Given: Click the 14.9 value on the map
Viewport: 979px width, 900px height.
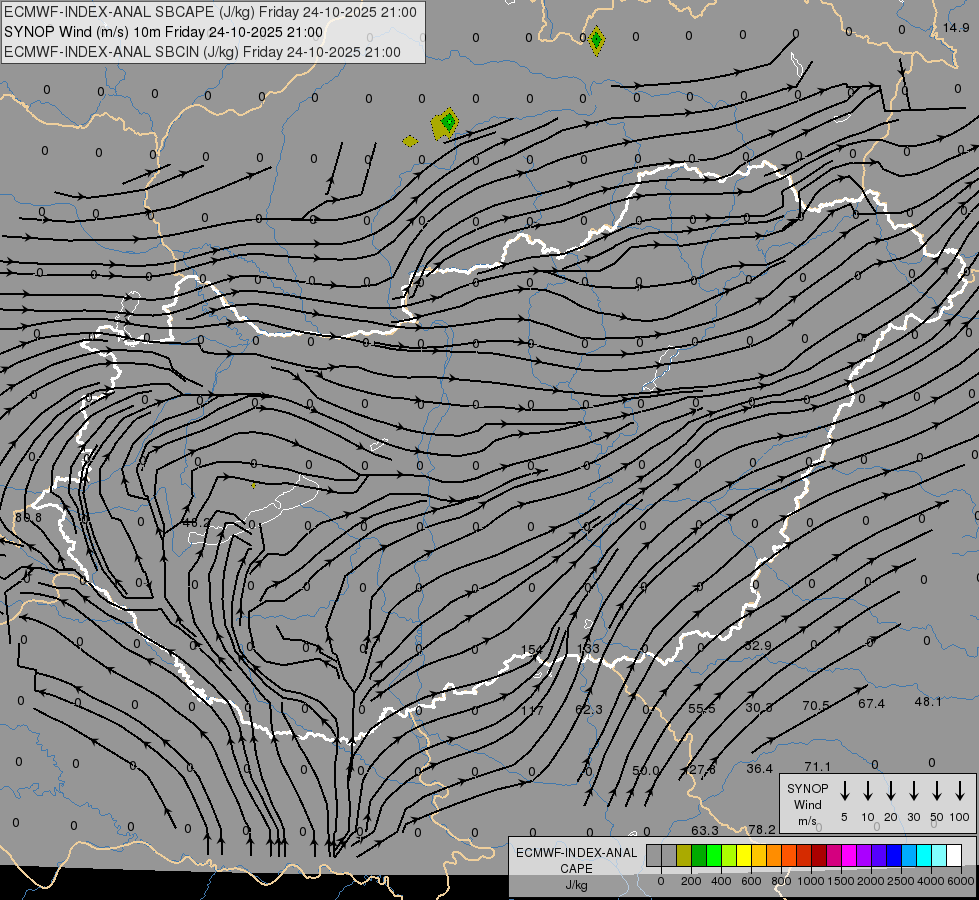Looking at the screenshot, I should point(956,27).
